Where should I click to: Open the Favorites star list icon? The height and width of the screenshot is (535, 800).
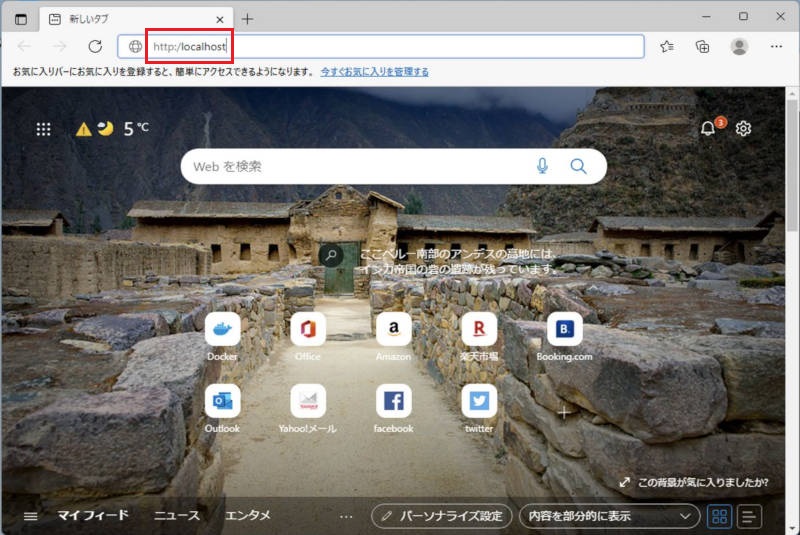click(x=667, y=47)
